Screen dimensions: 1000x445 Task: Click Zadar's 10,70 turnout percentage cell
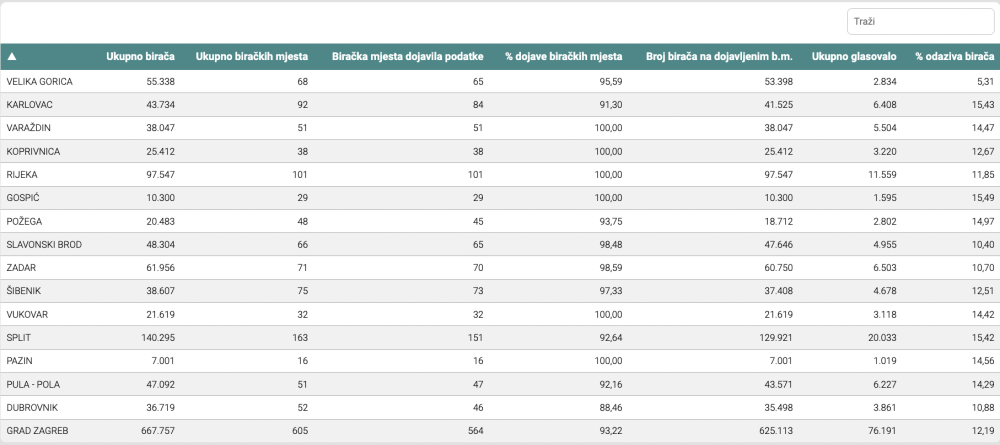[983, 268]
